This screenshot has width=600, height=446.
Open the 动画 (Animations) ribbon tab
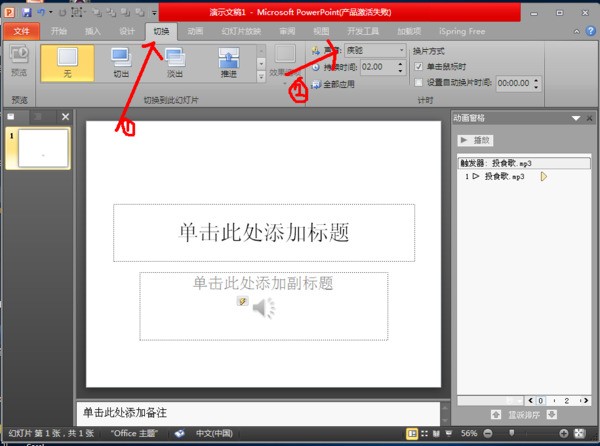[195, 31]
